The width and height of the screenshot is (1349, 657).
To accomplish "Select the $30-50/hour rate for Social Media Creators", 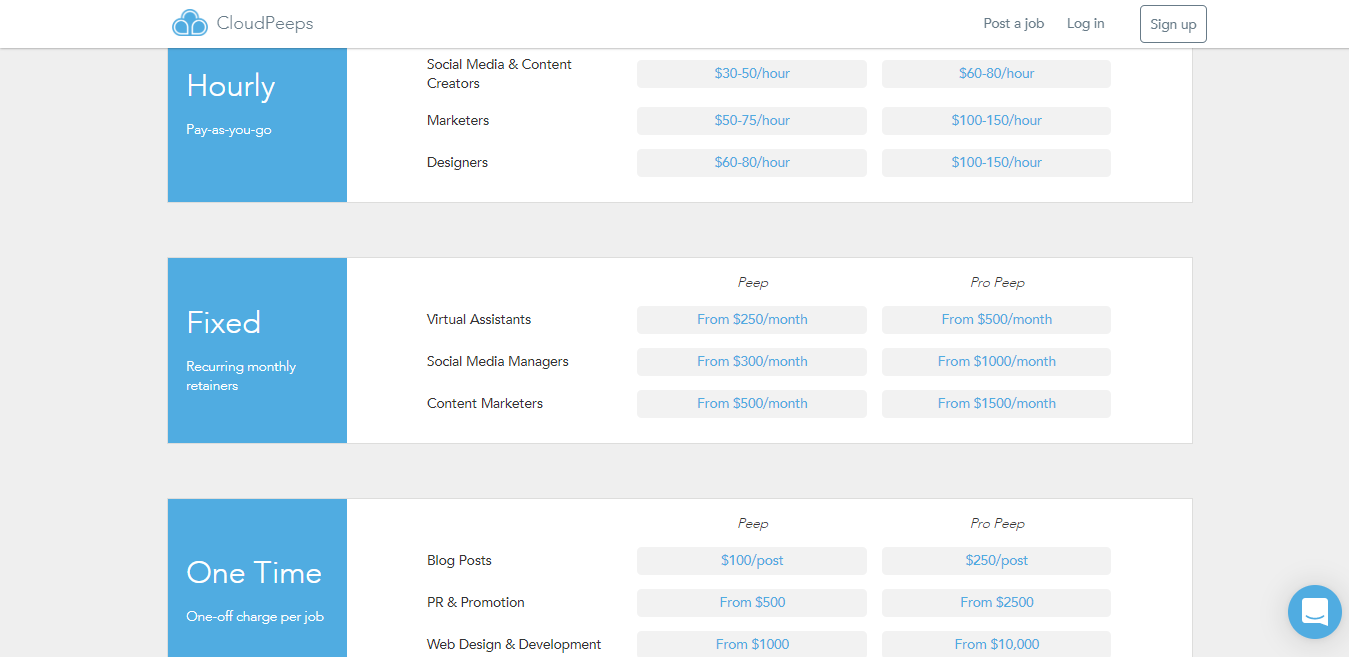I will pyautogui.click(x=751, y=73).
